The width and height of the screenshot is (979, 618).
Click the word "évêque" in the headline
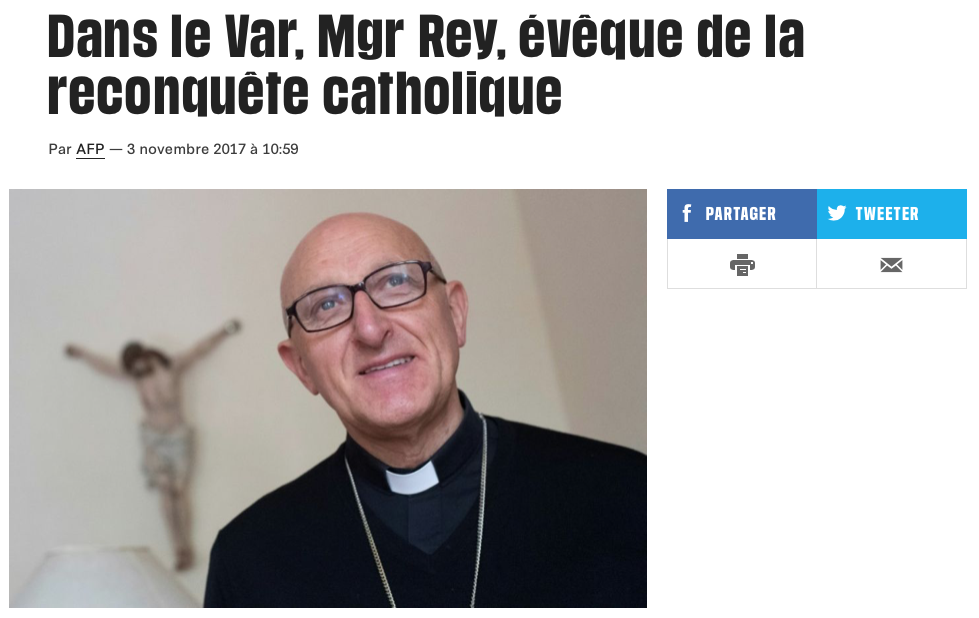click(601, 37)
